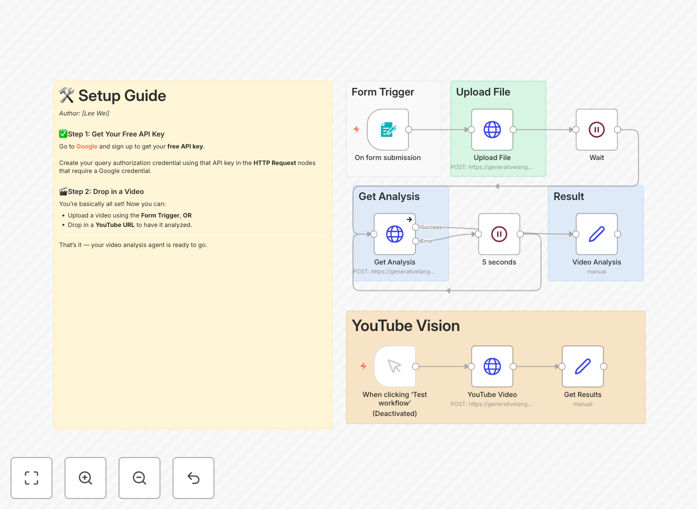Viewport: 697px width, 509px height.
Task: Select the 5 seconds wait node
Action: tap(499, 234)
